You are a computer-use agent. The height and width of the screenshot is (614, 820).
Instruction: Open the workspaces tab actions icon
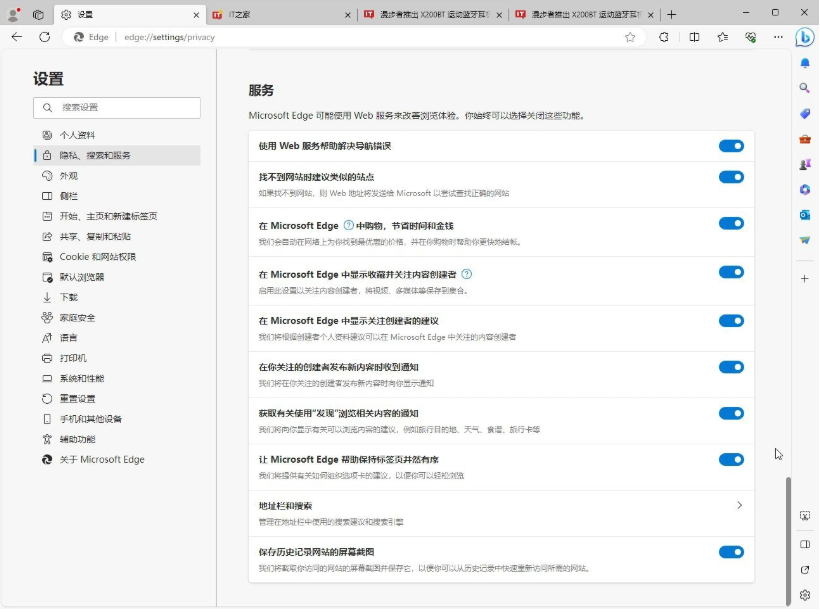point(38,15)
